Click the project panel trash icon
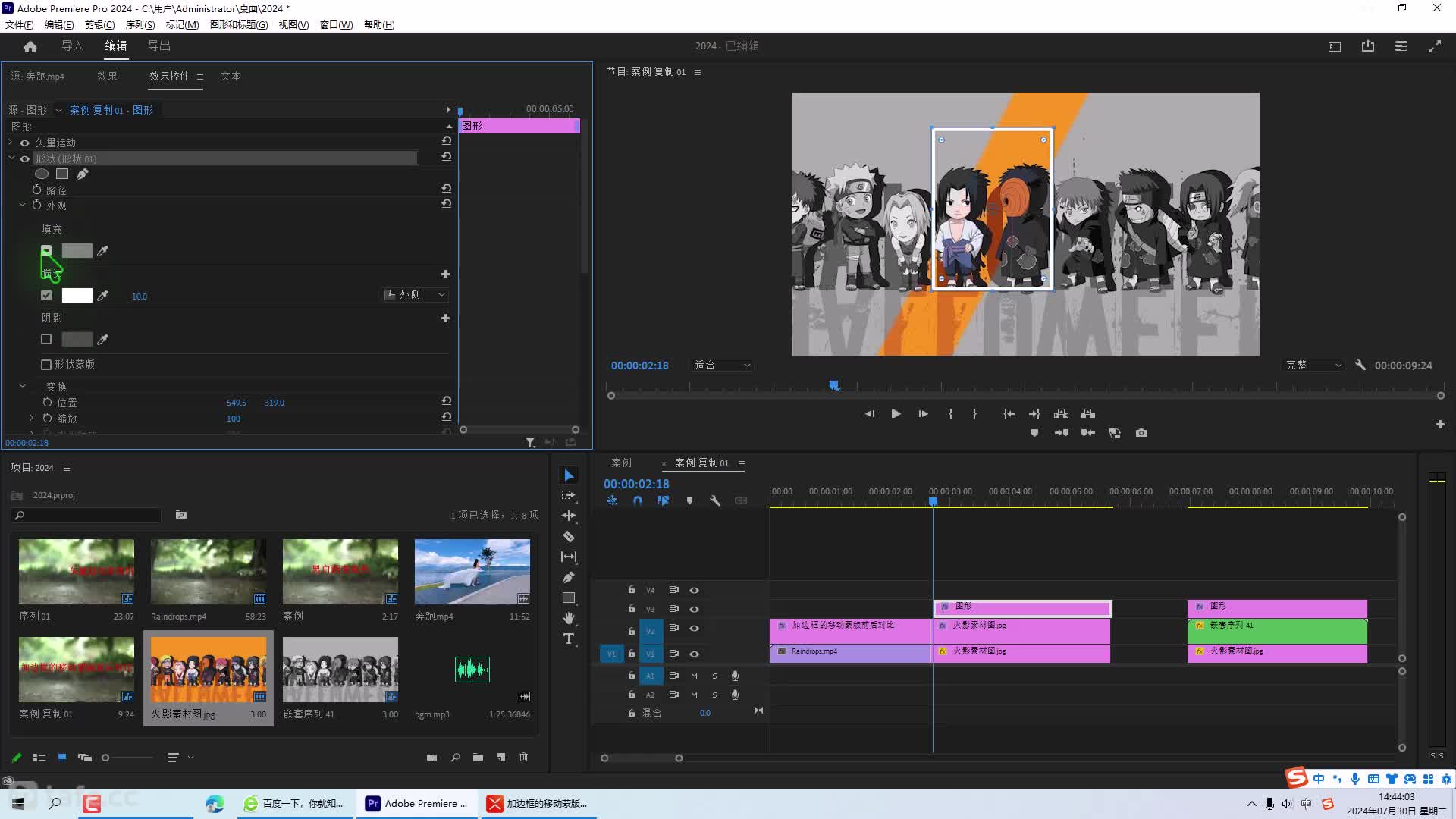 (523, 757)
